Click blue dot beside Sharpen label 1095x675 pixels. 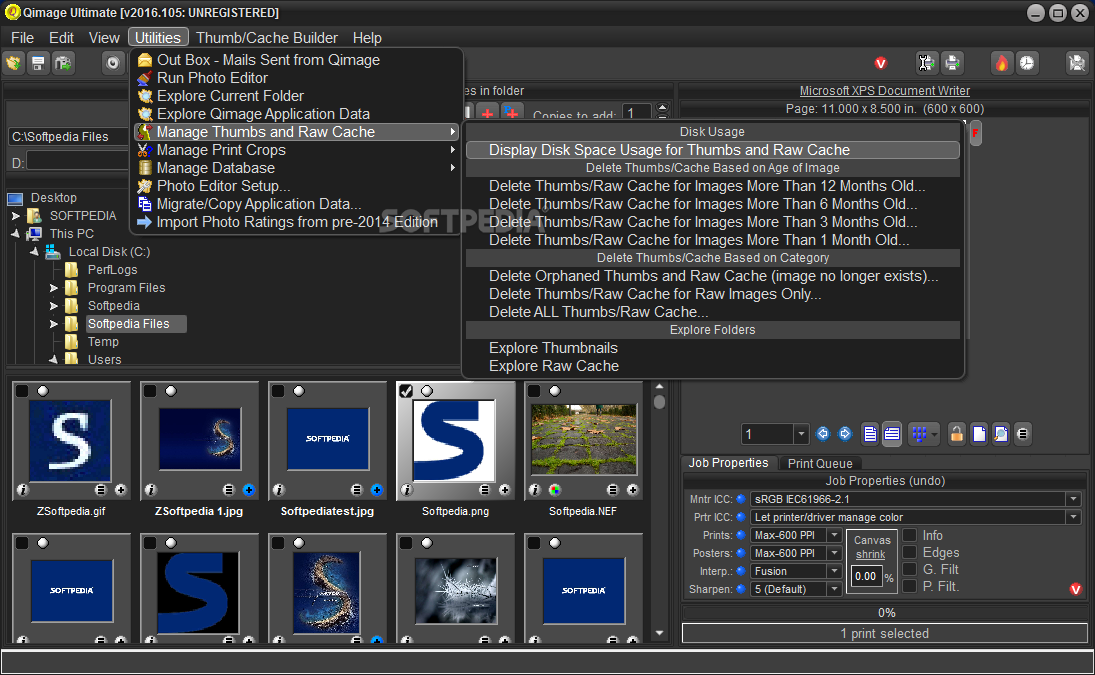741,589
